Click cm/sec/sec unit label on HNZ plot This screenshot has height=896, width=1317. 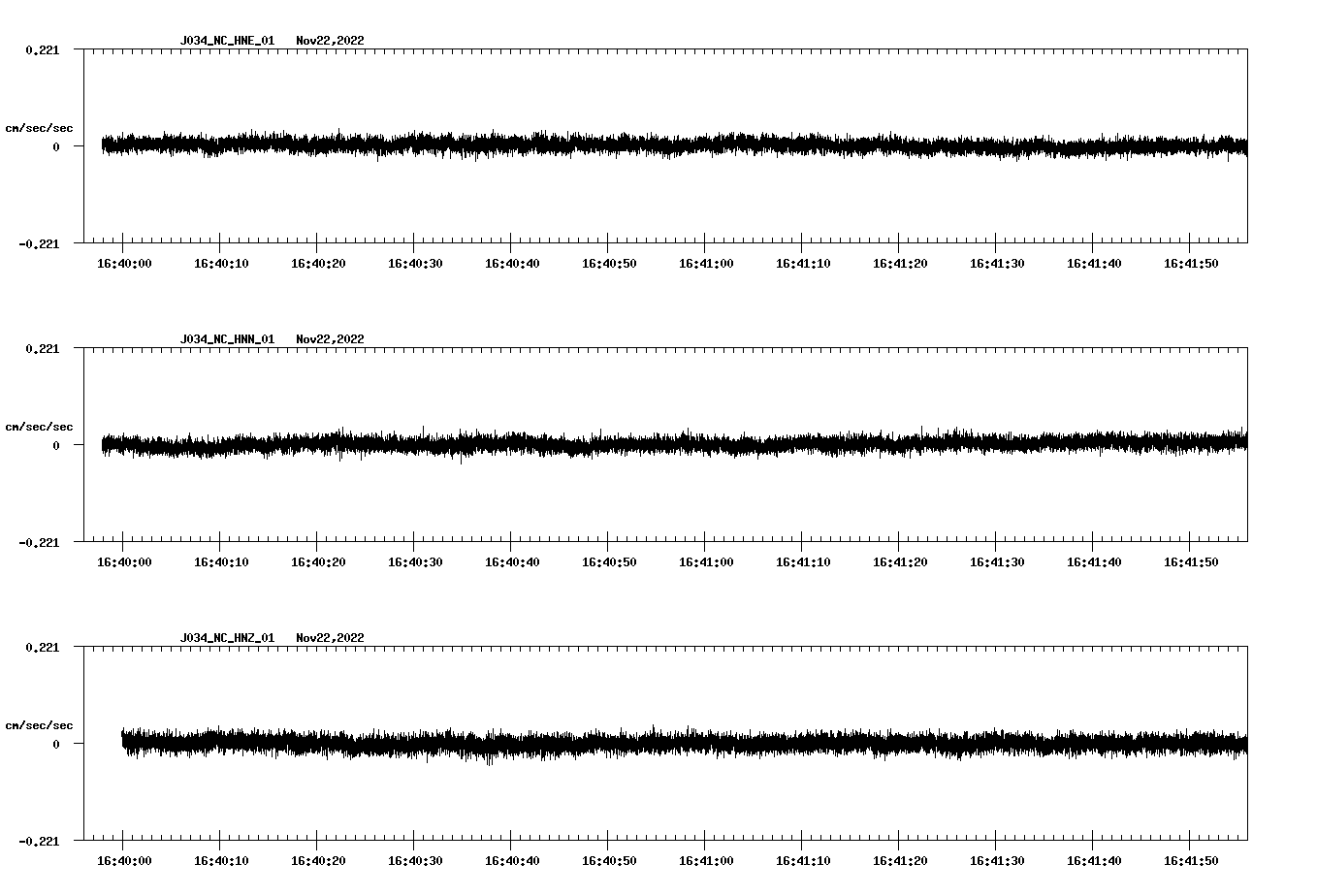point(39,725)
